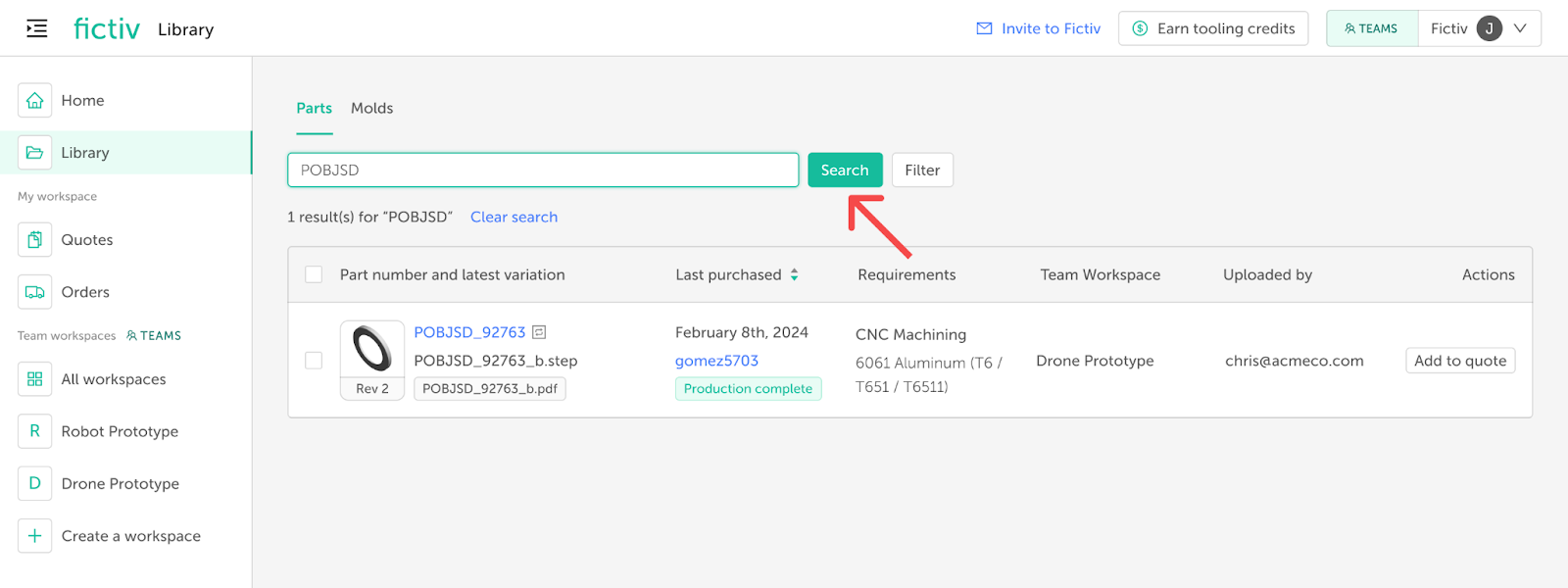Expand the Fictiv account dropdown chevron
Screen dimensions: 1568x588
point(1520,28)
